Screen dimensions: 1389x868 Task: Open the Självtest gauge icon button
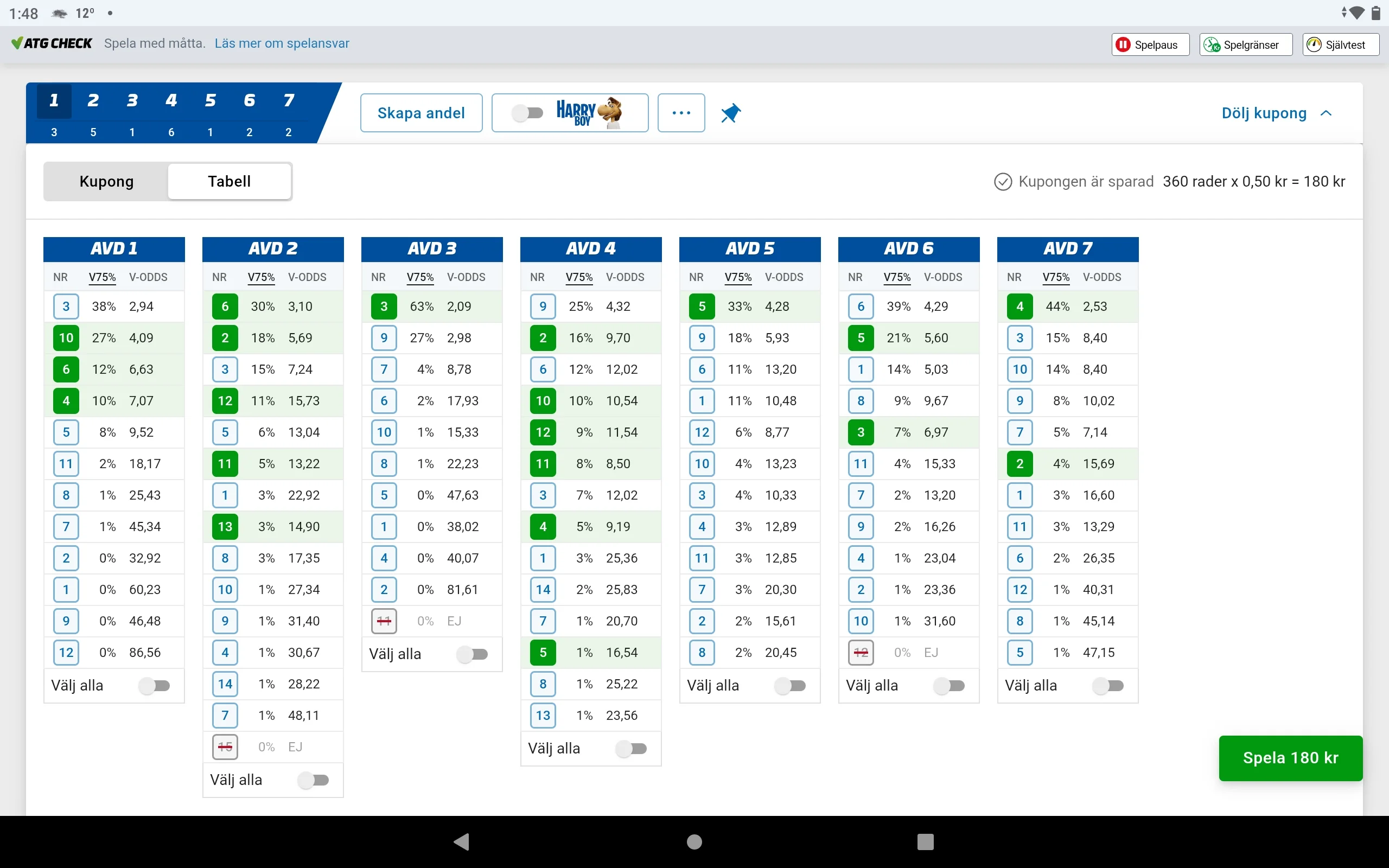click(1314, 45)
